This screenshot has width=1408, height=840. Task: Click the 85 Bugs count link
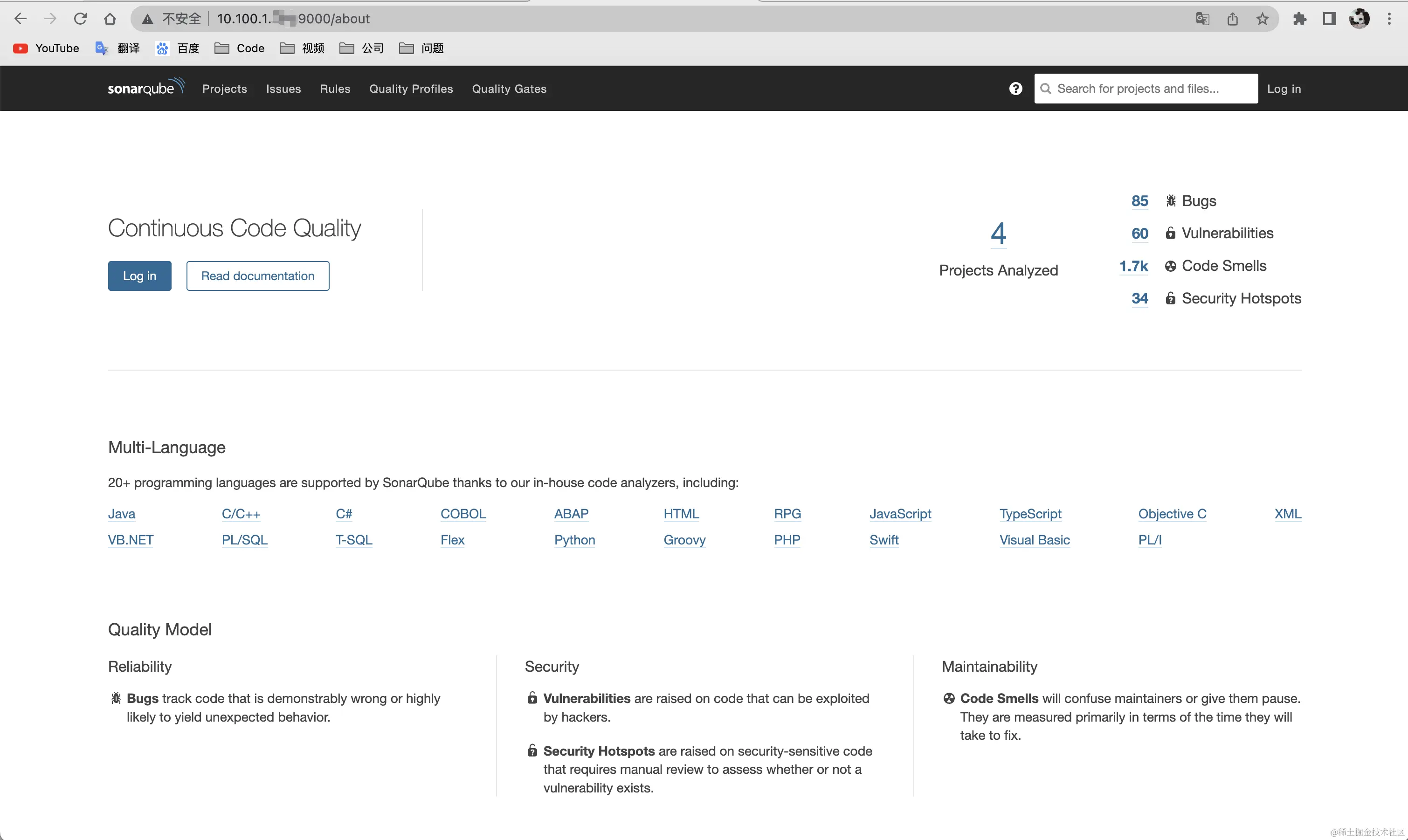coord(1139,201)
